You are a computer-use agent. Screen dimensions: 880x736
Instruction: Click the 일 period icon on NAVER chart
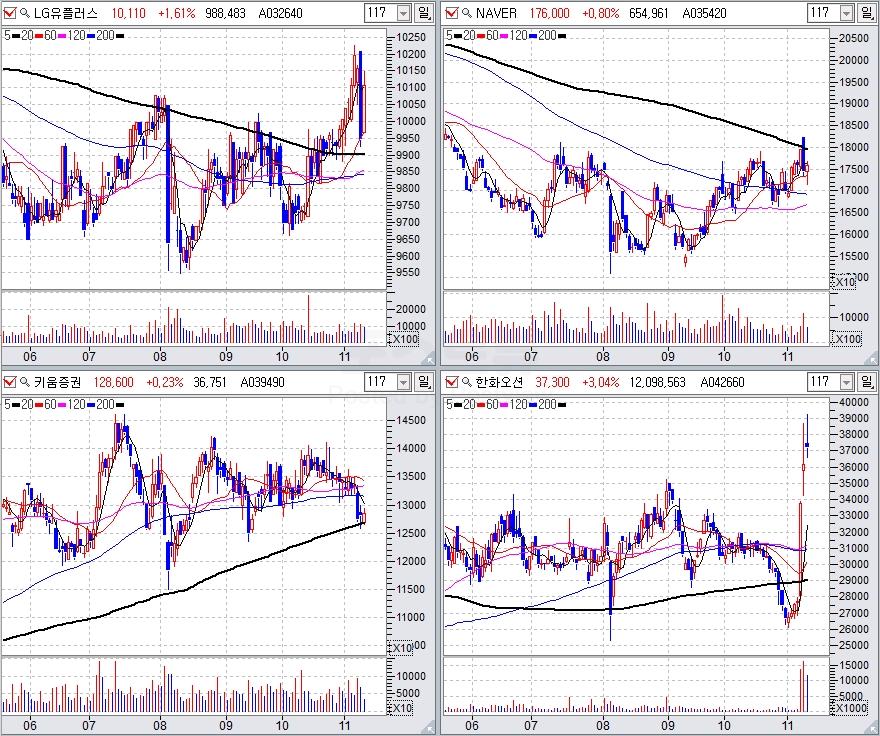click(x=866, y=13)
